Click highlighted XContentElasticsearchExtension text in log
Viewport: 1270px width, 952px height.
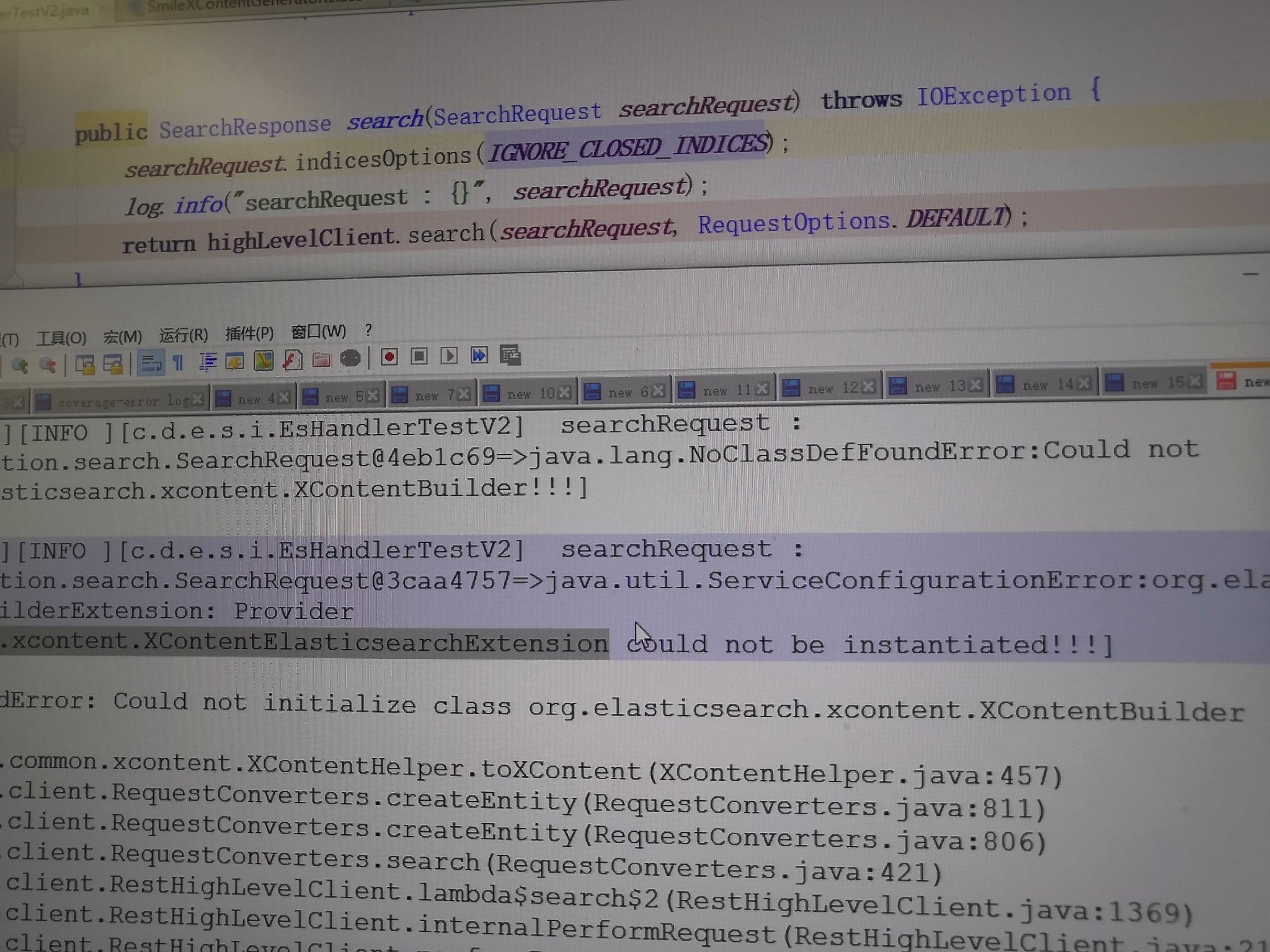[x=304, y=642]
